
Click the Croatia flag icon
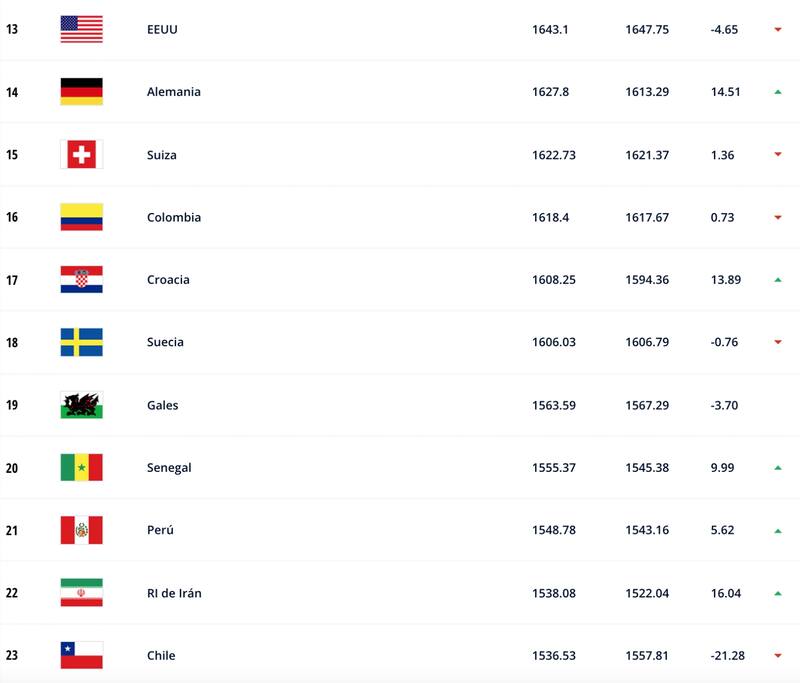(x=81, y=280)
